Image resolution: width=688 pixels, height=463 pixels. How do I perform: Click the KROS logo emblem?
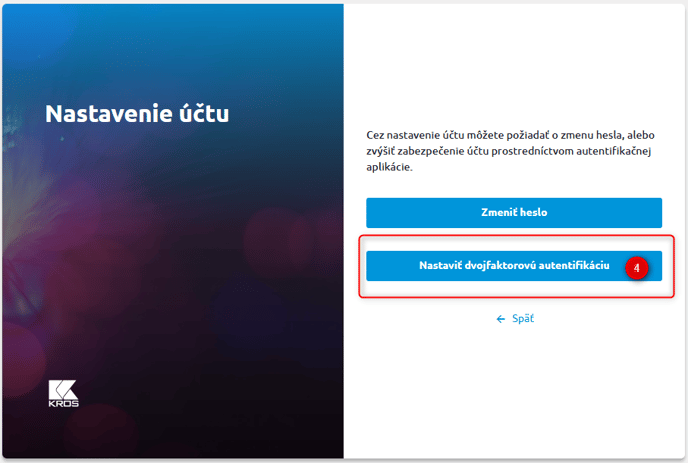63,390
